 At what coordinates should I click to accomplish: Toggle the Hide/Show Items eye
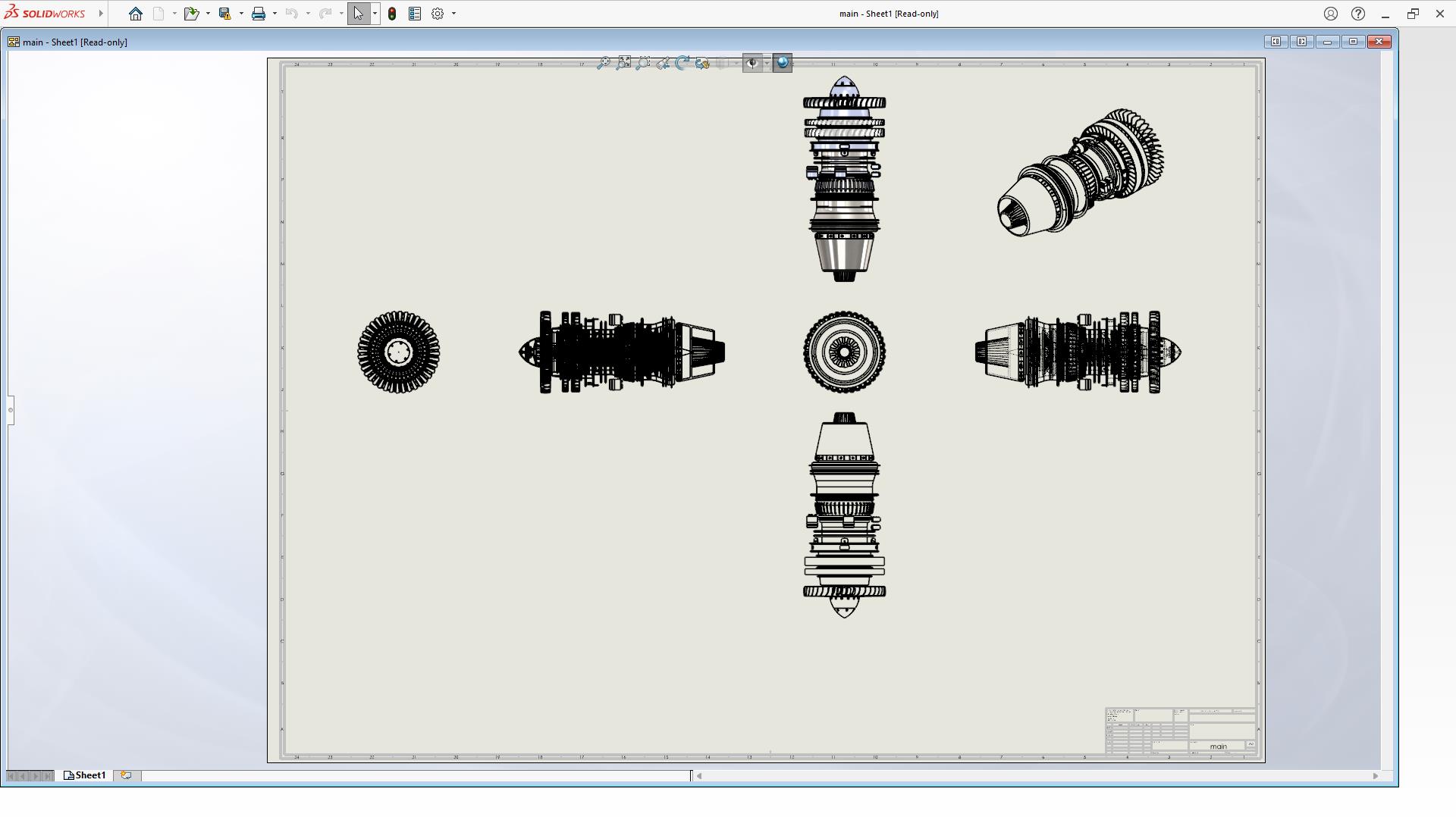[x=752, y=63]
